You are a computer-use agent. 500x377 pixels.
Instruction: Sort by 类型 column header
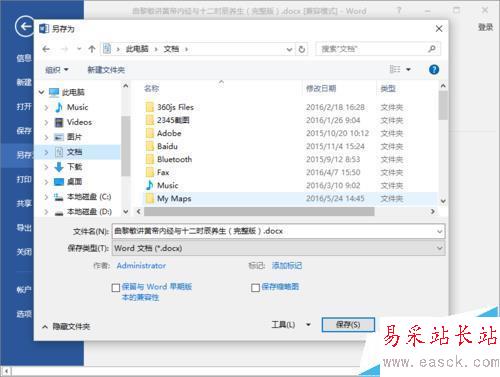[388, 88]
